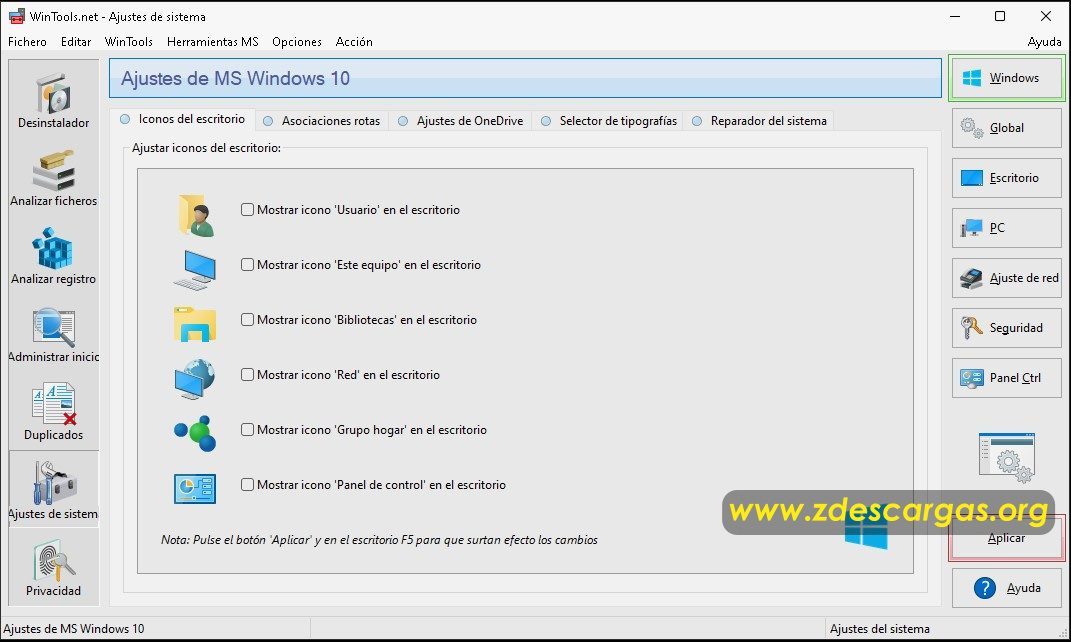Switch to Selector de tipografías tab
The width and height of the screenshot is (1071, 642).
click(x=609, y=121)
